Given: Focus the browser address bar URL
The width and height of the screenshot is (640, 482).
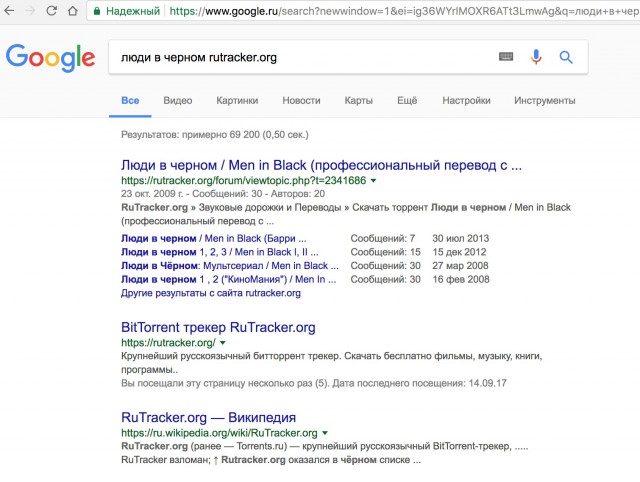Looking at the screenshot, I should (404, 11).
